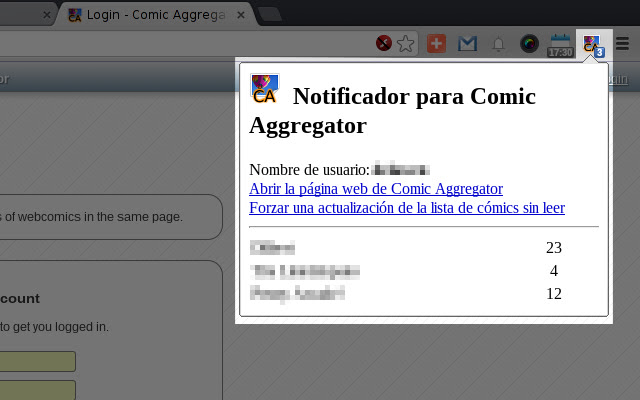This screenshot has height=400, width=640.
Task: Click 'Forzar una actualización' unread comics link
Action: click(x=407, y=208)
